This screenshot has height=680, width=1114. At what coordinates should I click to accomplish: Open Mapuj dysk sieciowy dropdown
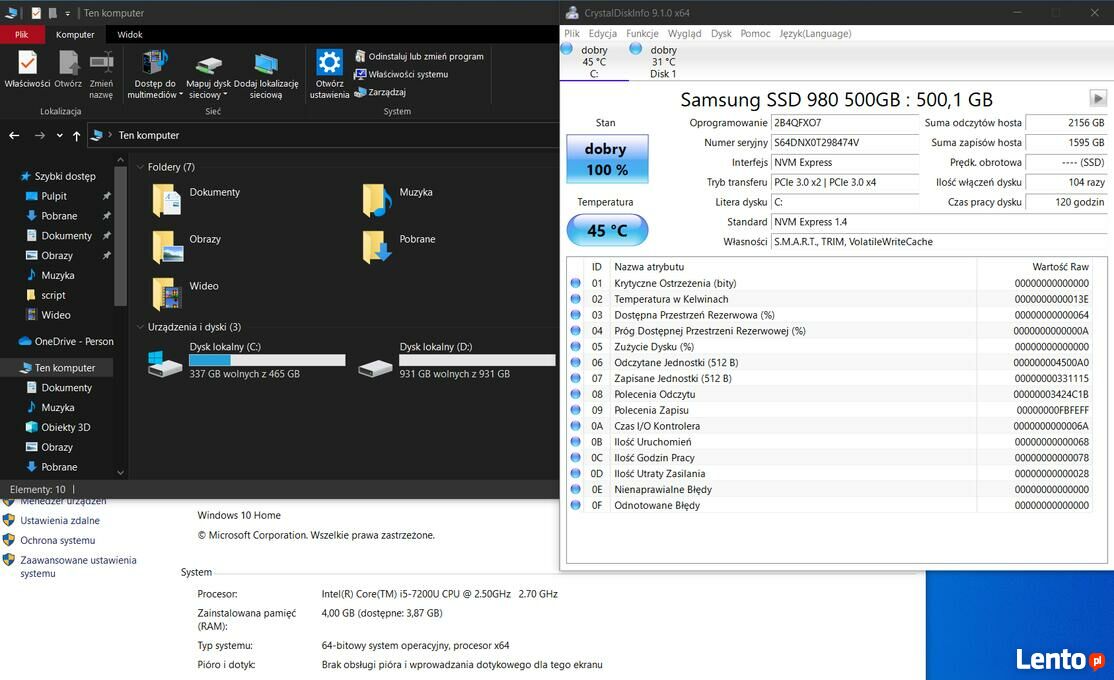coord(208,75)
